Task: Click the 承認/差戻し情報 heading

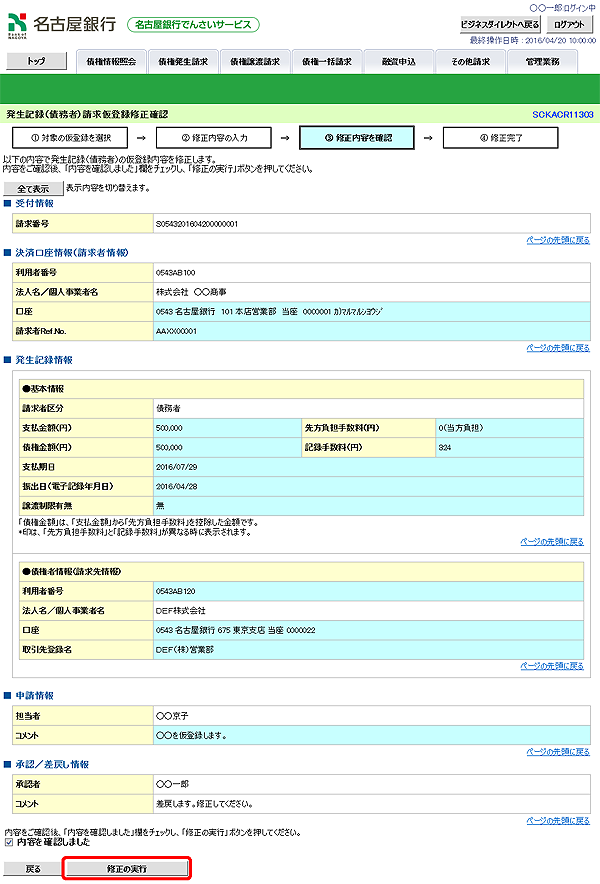Action: (52, 764)
